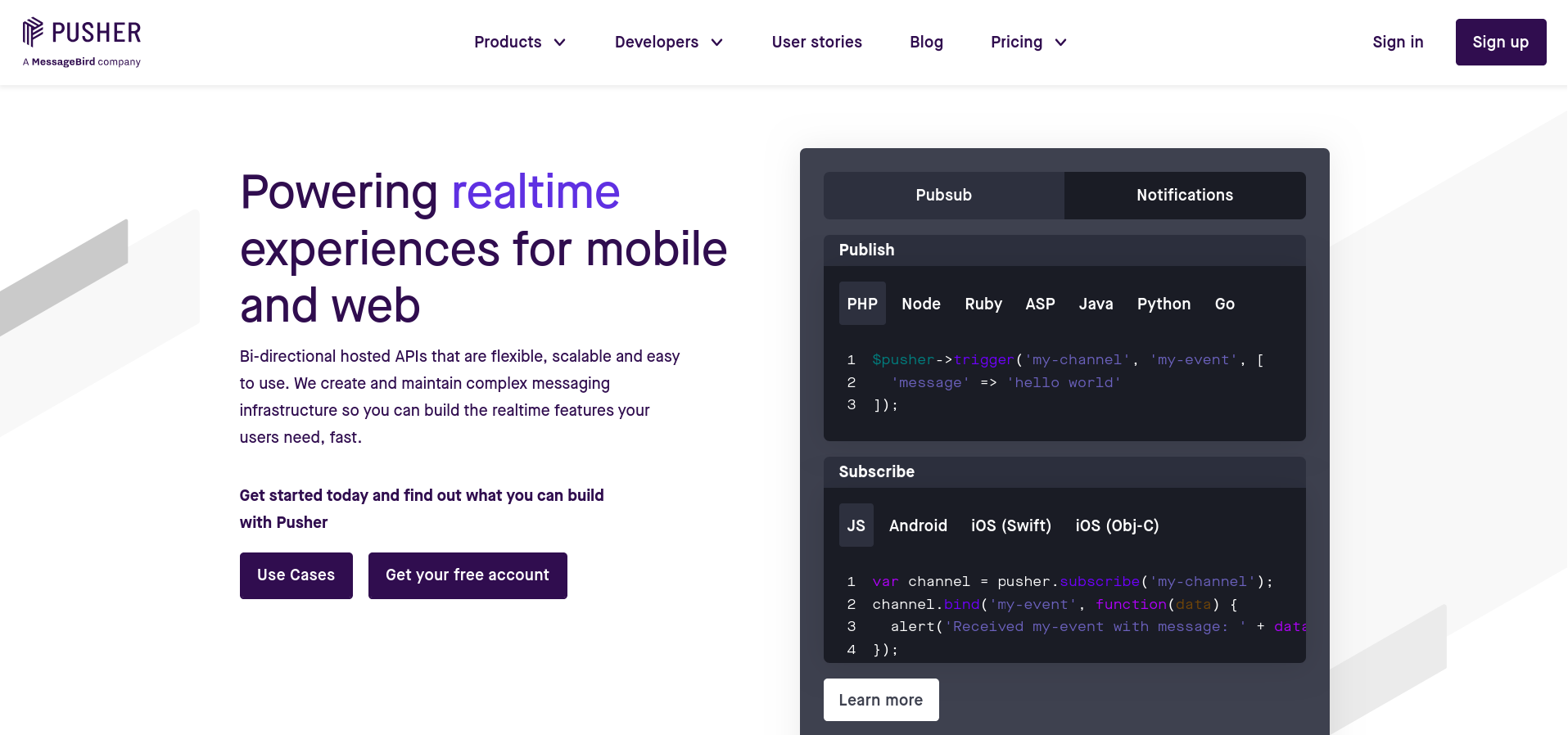This screenshot has height=735, width=1568.
Task: Choose Go publish code tab
Action: click(x=1224, y=304)
